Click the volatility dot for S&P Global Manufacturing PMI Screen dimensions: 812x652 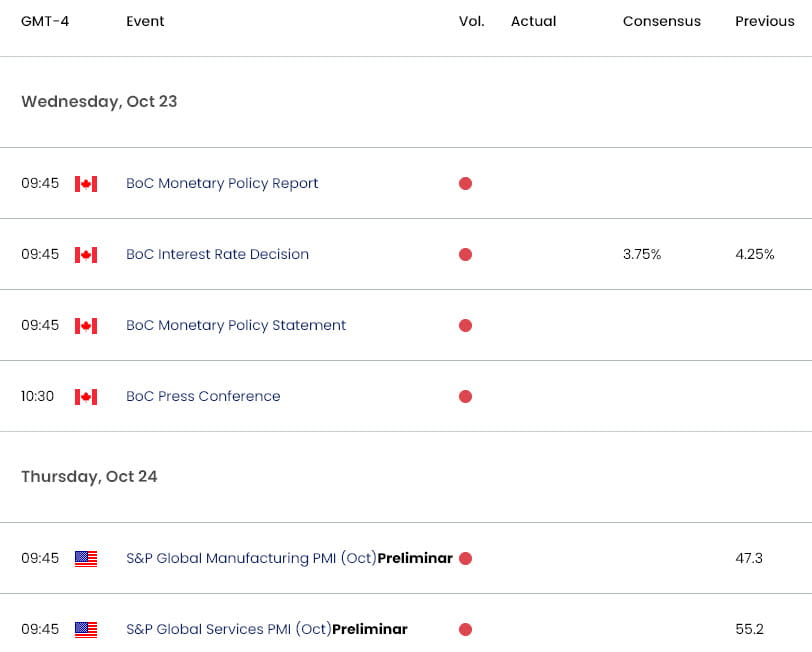tap(465, 558)
